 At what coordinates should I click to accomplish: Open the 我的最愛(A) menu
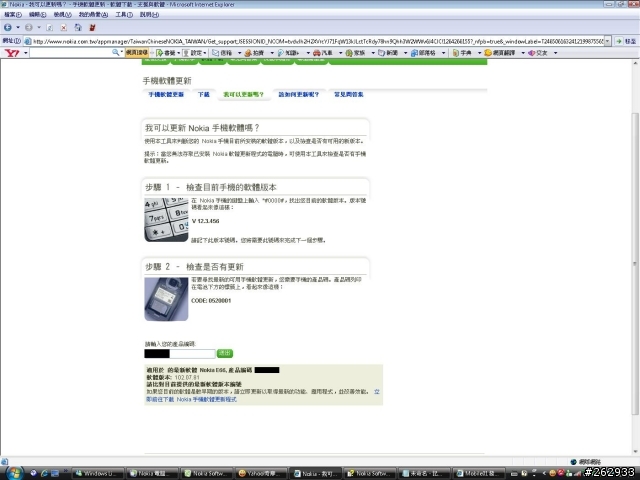click(93, 15)
